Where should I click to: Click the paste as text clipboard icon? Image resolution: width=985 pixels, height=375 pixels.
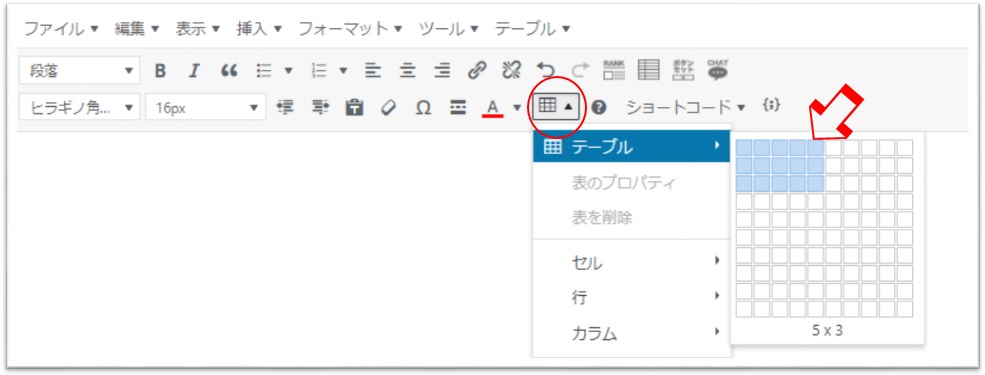coord(355,107)
